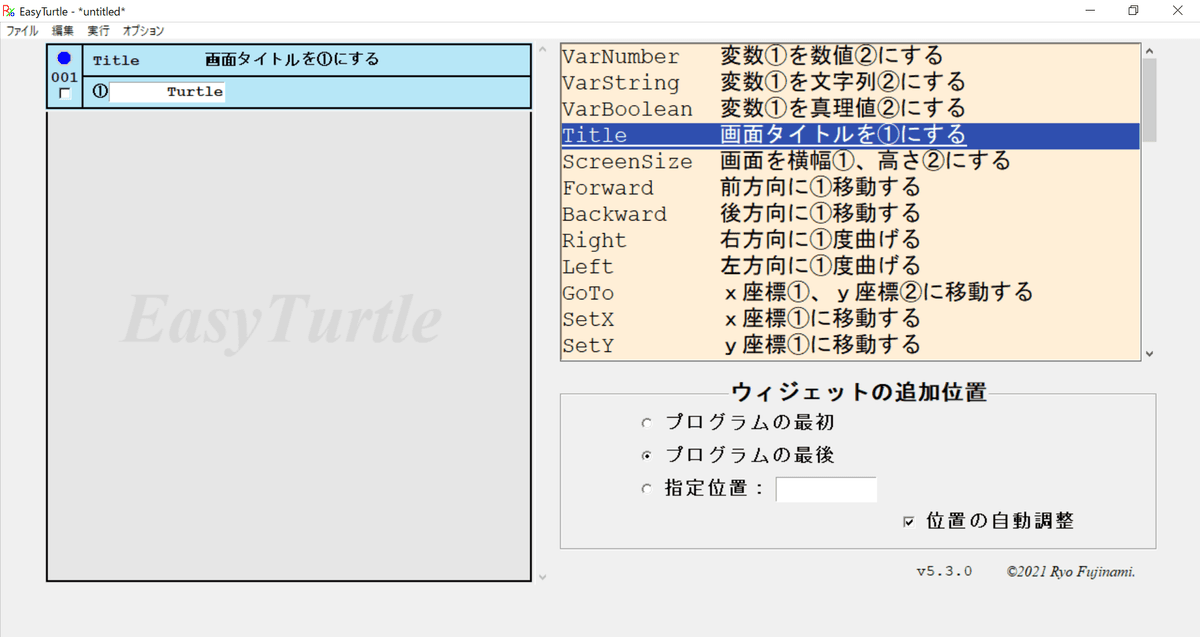This screenshot has width=1200, height=637.
Task: Click widget list scrollbar down arrow
Action: (1149, 353)
